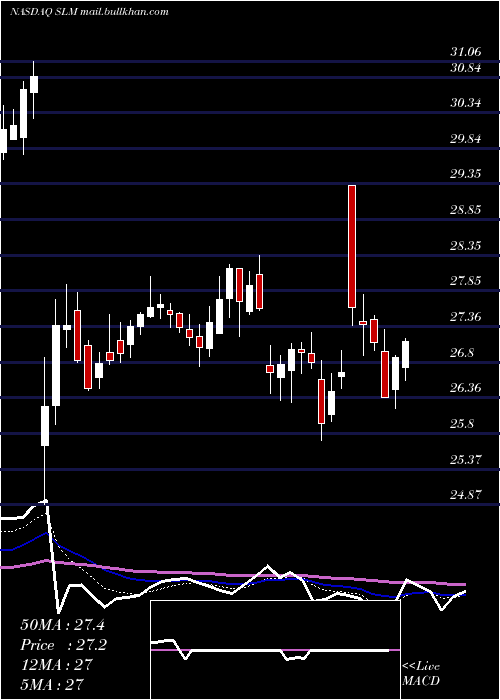Click the 5MA : 27 readout
This screenshot has height=700, width=500.
click(x=52, y=684)
